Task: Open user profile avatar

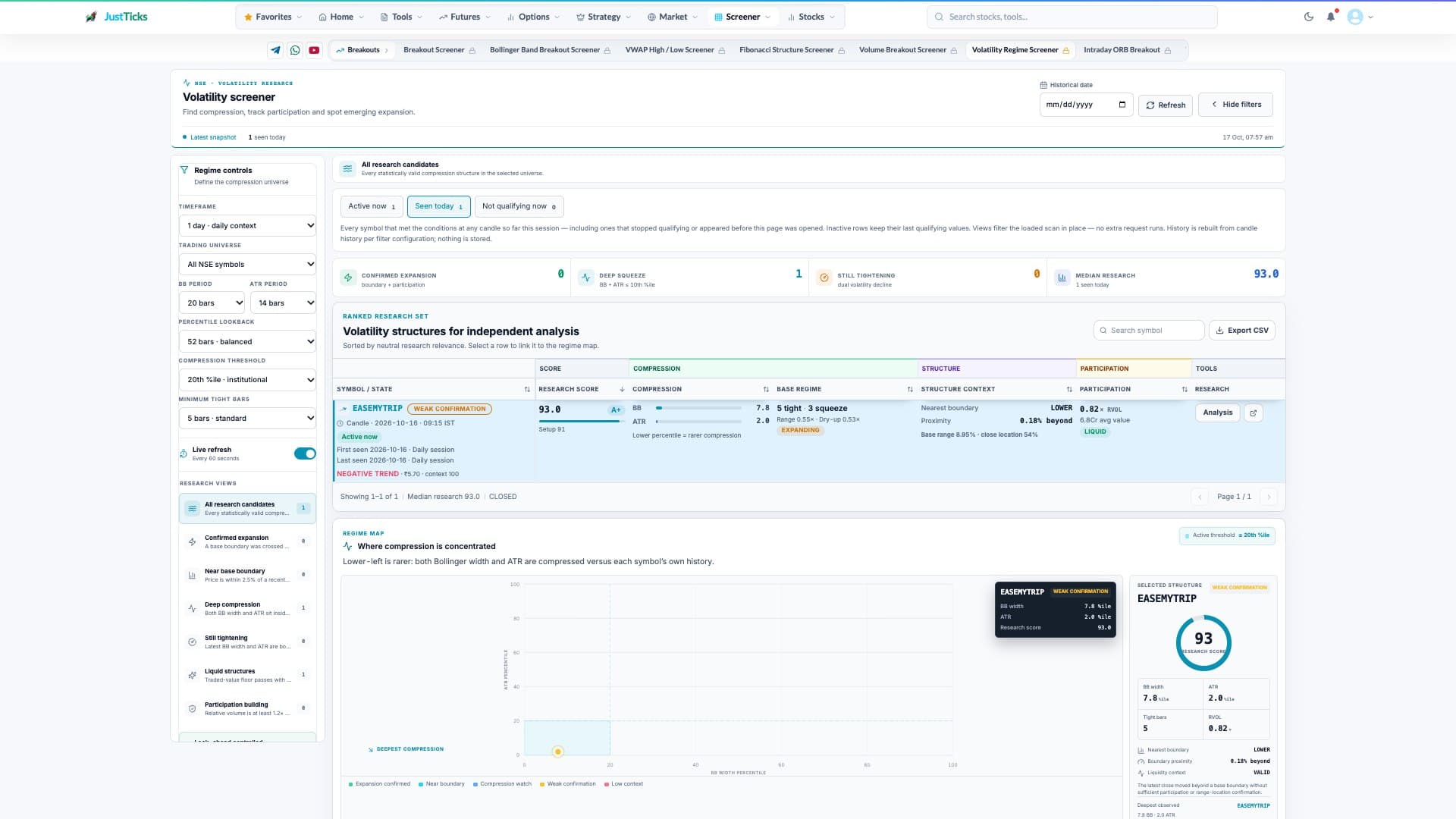Action: [1355, 17]
